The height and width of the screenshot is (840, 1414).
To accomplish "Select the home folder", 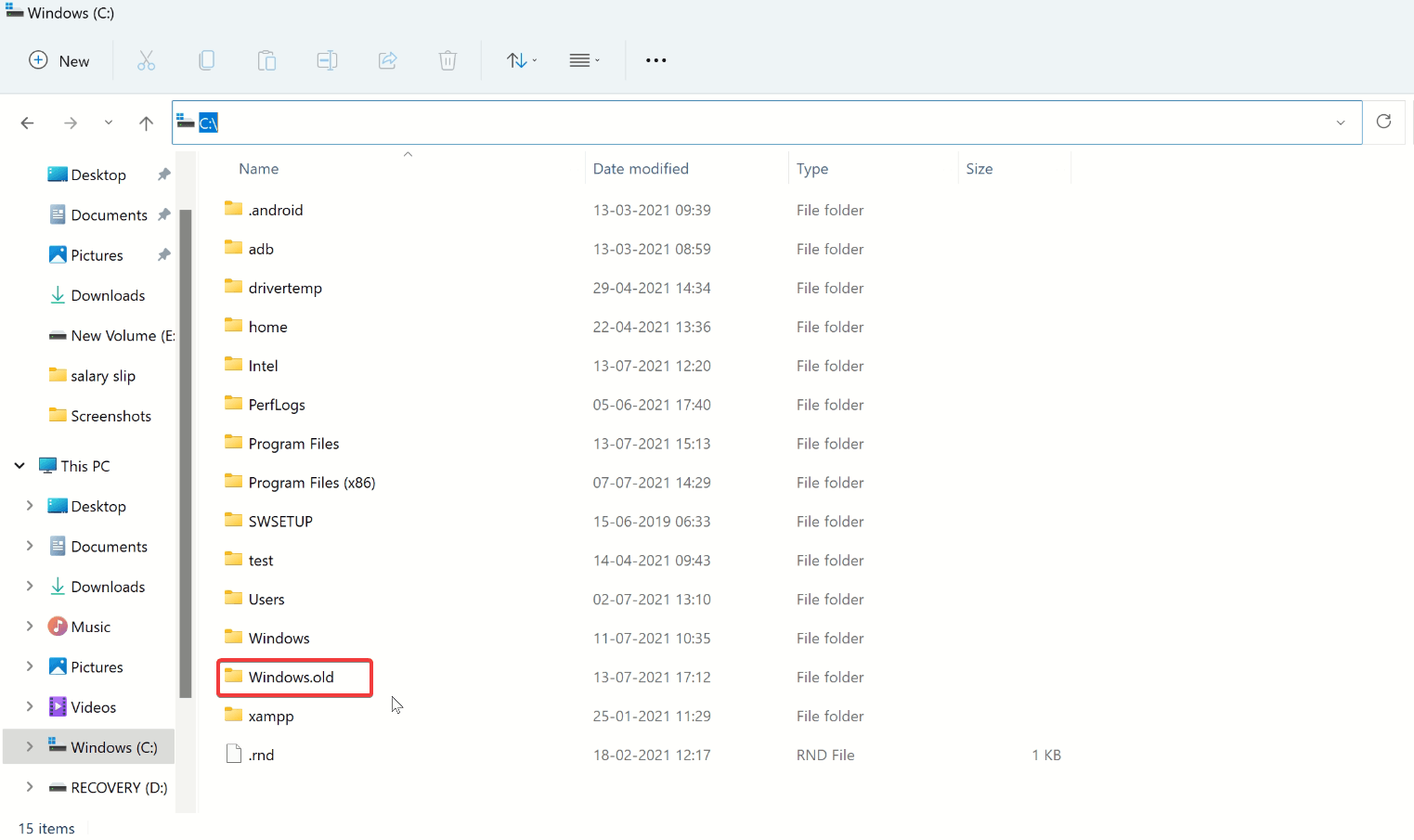I will [267, 327].
